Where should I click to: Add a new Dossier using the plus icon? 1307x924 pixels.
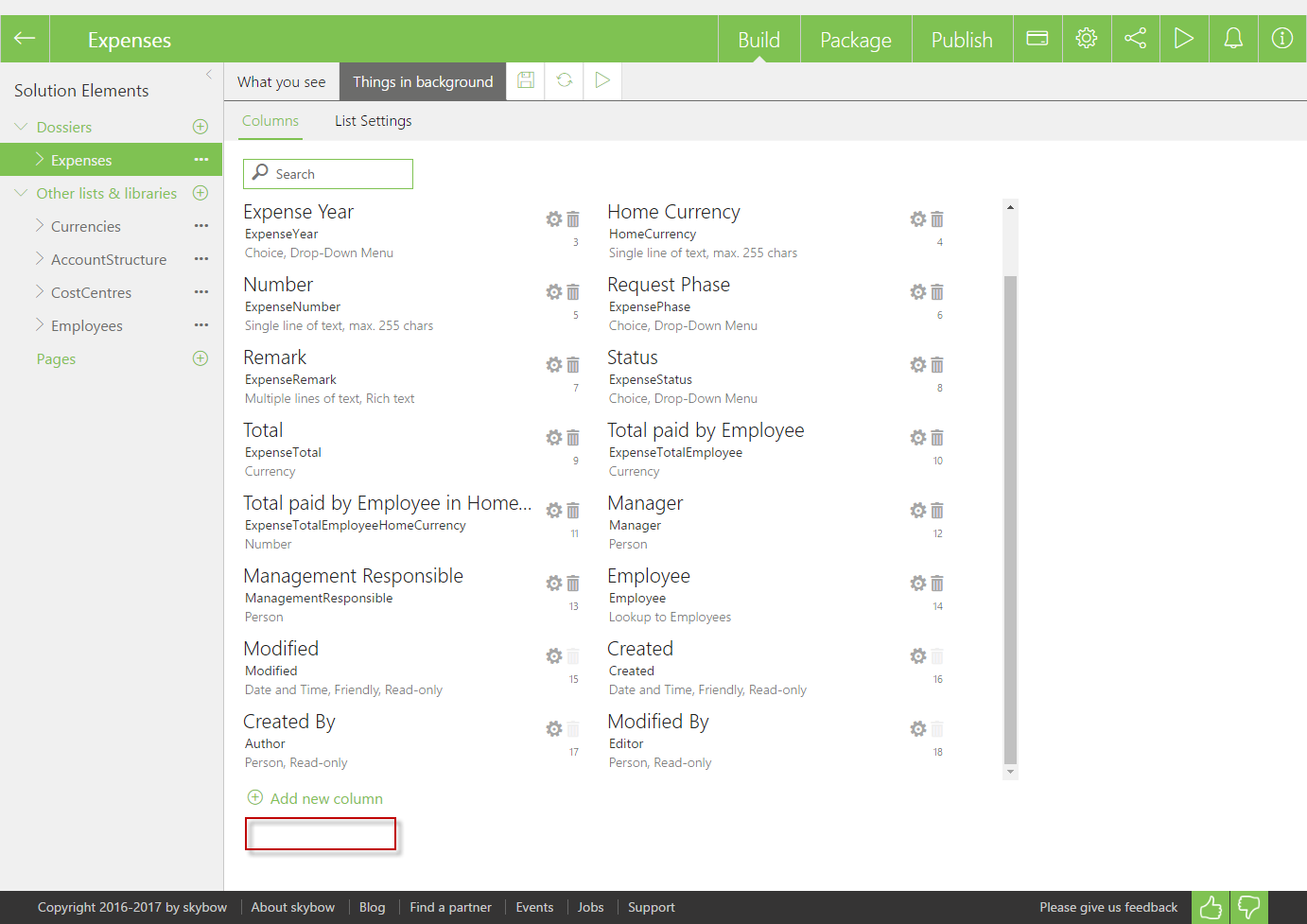[200, 127]
